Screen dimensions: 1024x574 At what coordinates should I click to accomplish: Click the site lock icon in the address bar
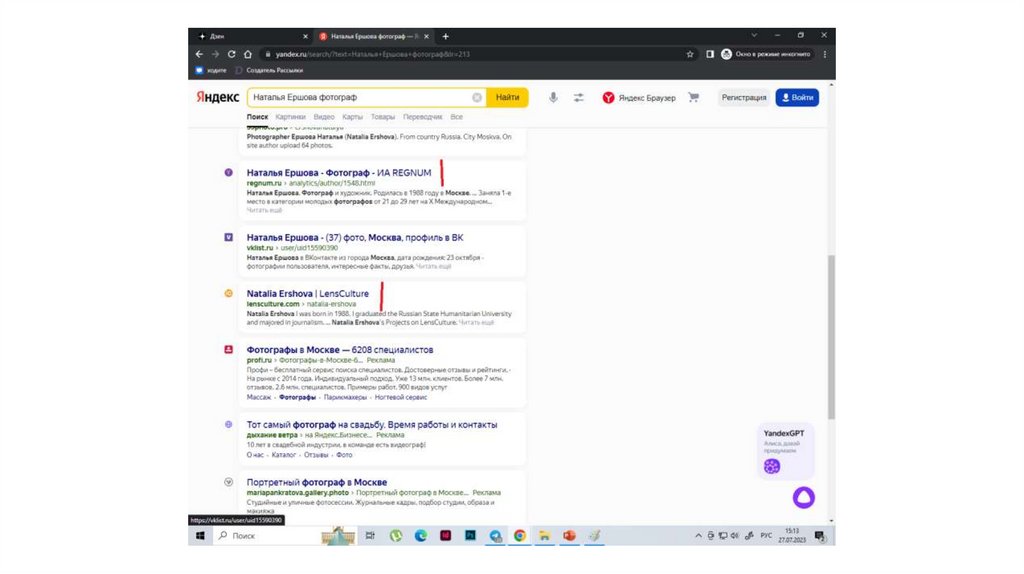(x=268, y=54)
